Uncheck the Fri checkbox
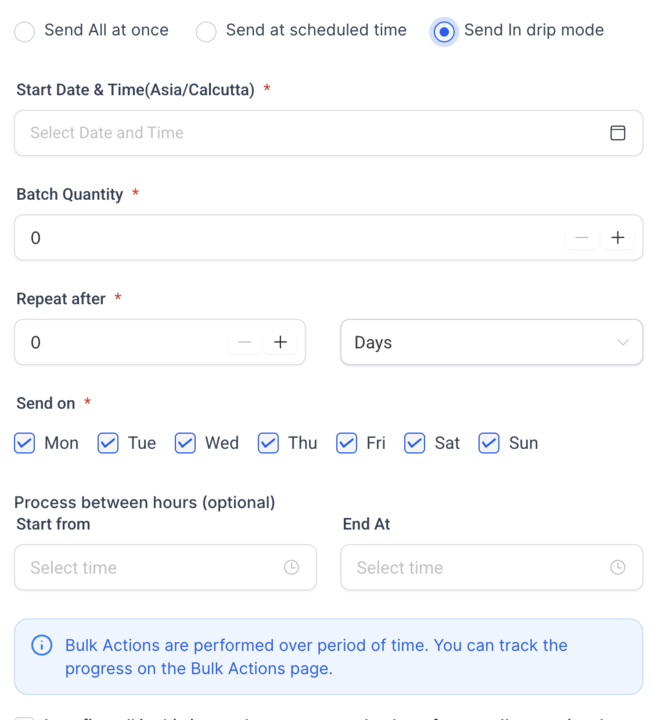Screen dimensions: 669x720 [347, 443]
